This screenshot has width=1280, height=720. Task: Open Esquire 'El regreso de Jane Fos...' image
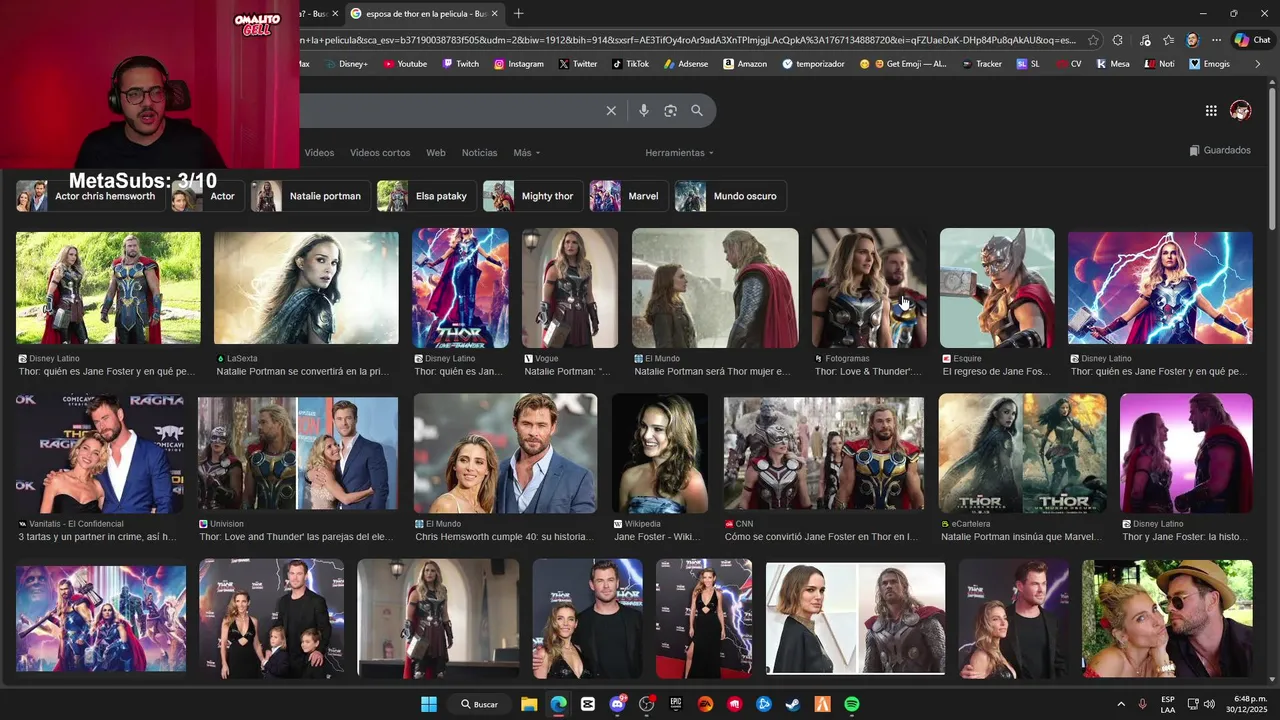[997, 288]
